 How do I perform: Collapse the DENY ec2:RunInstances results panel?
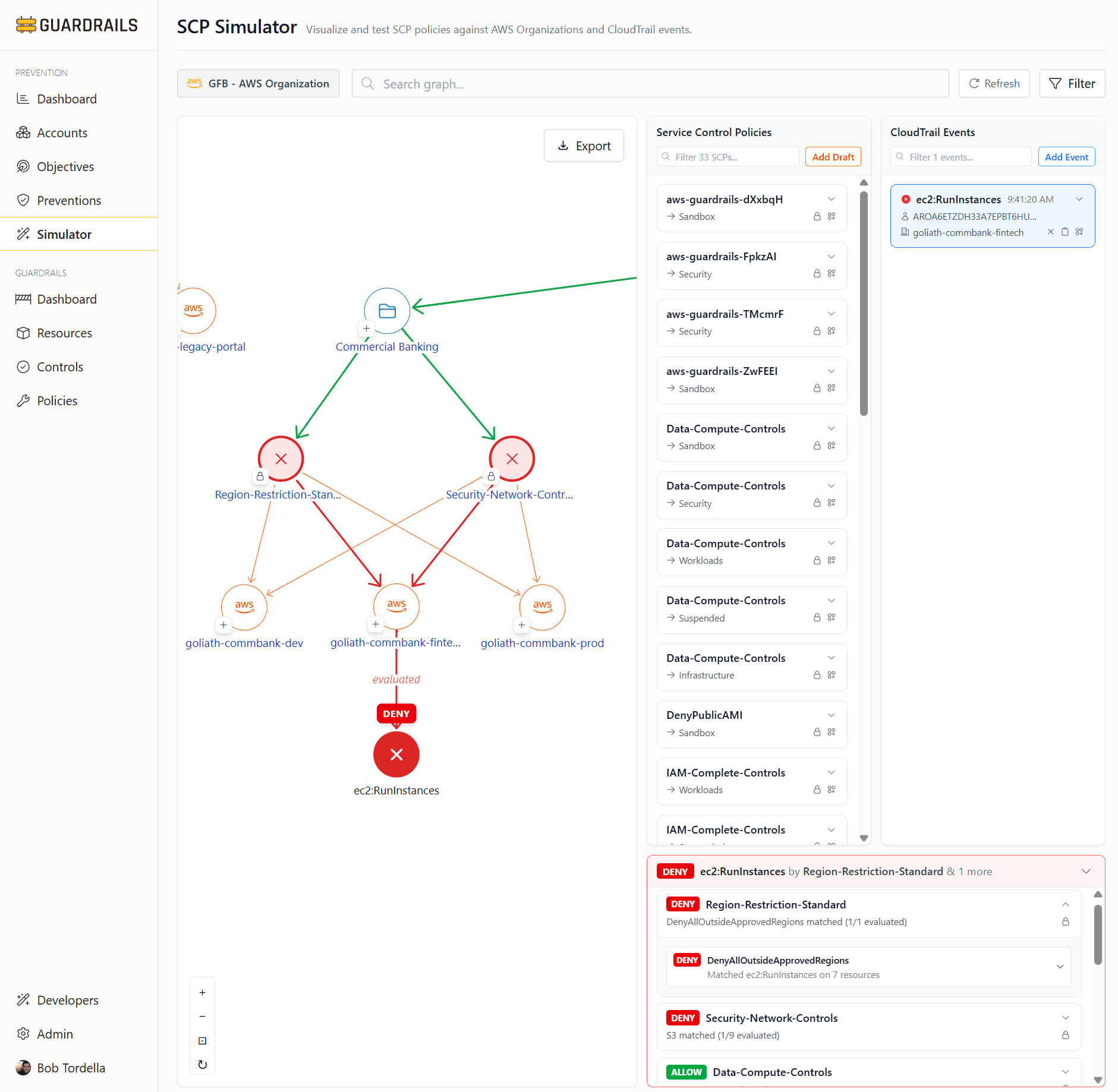pyautogui.click(x=1086, y=872)
